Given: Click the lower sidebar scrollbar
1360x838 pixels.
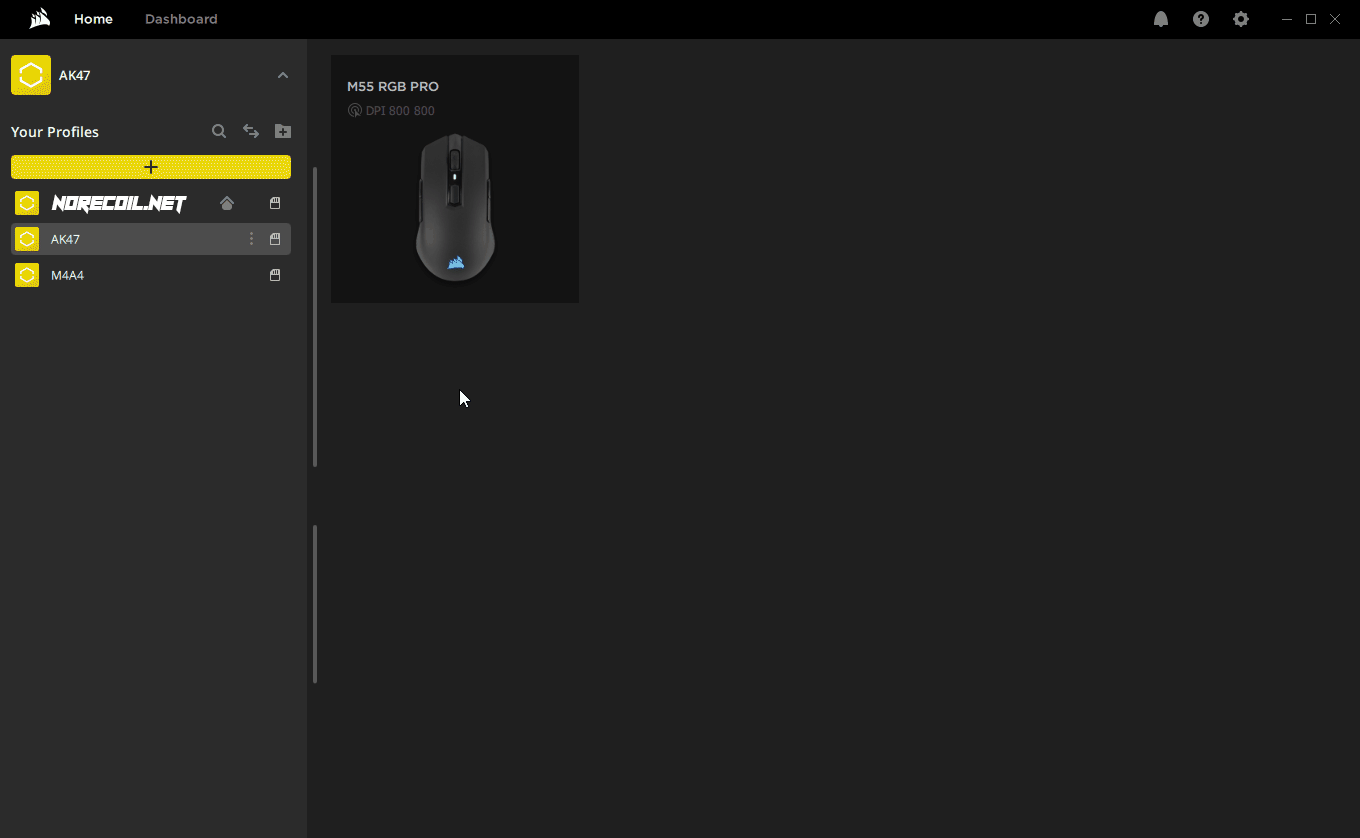Looking at the screenshot, I should [315, 604].
